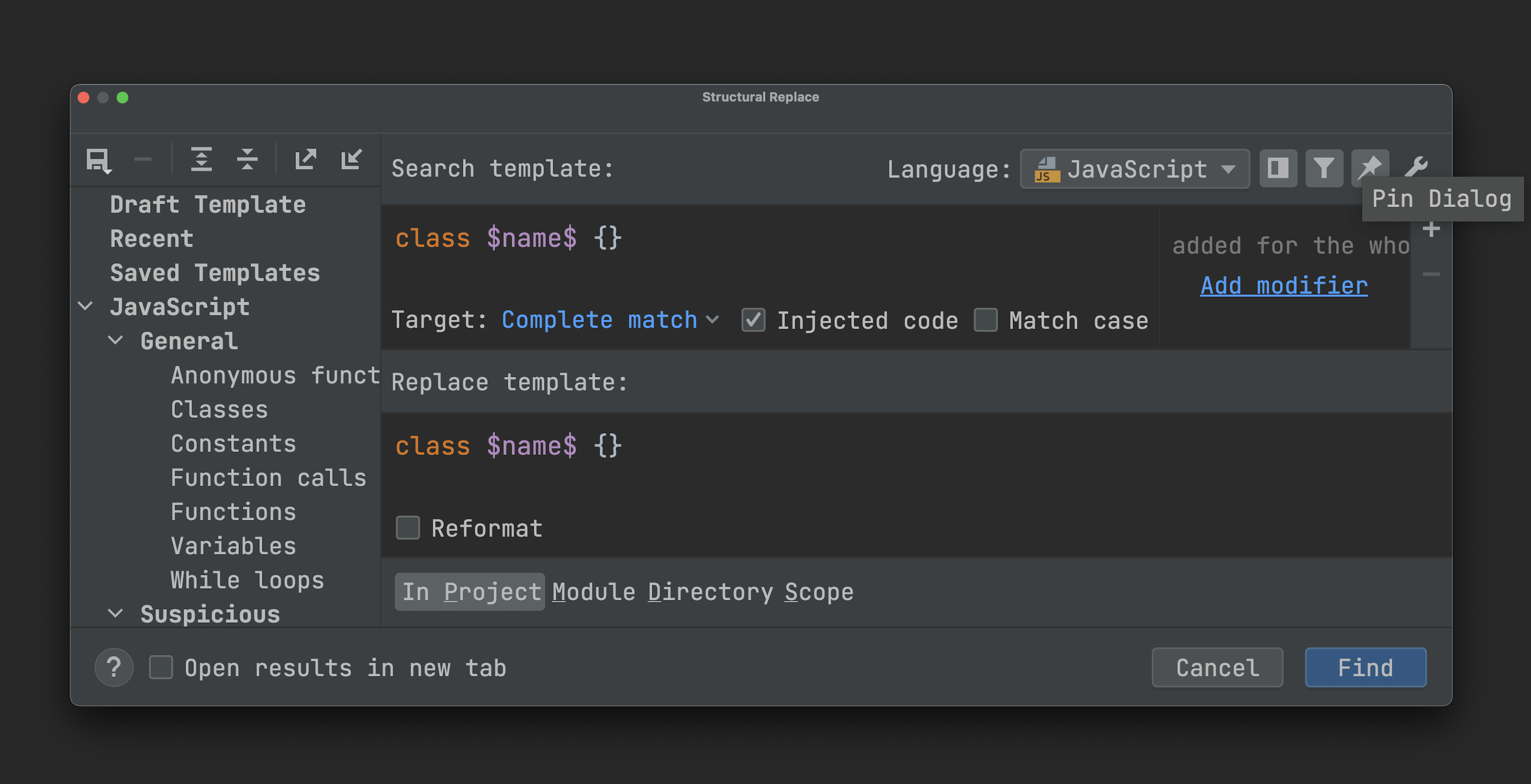This screenshot has height=784, width=1531.
Task: Select the Directory scope tab
Action: [710, 592]
